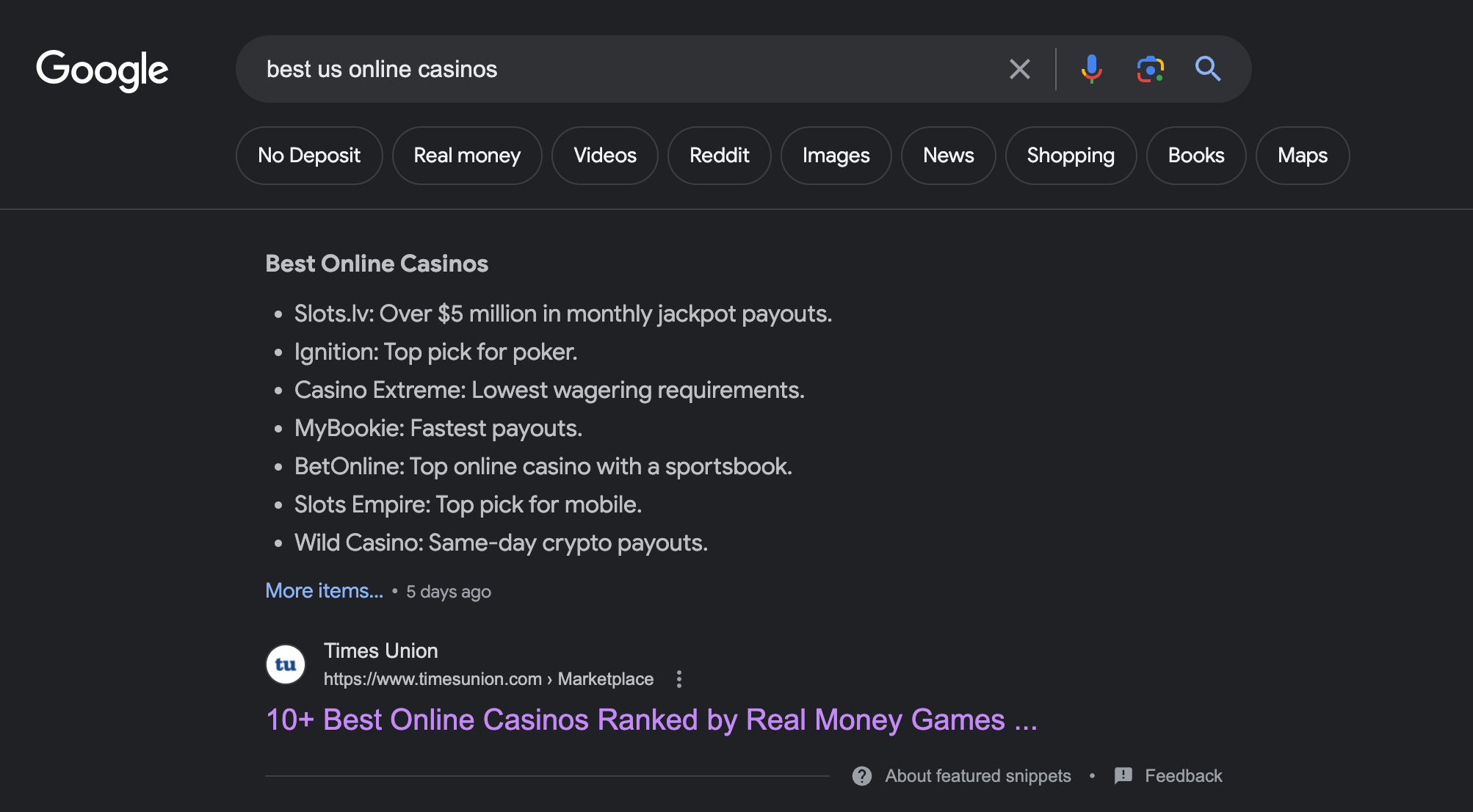The height and width of the screenshot is (812, 1473).
Task: Open the News results tab
Action: pyautogui.click(x=948, y=155)
